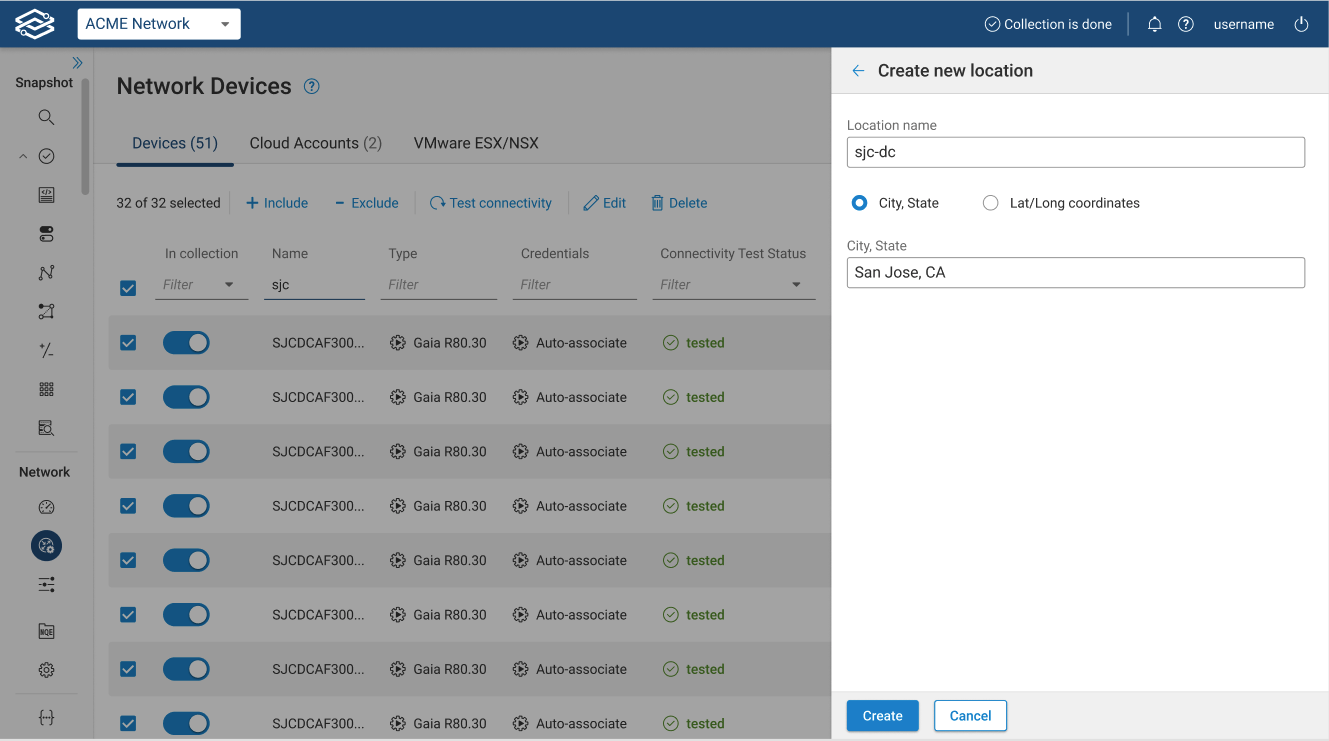
Task: Click the NQE icon in the sidebar
Action: click(46, 631)
